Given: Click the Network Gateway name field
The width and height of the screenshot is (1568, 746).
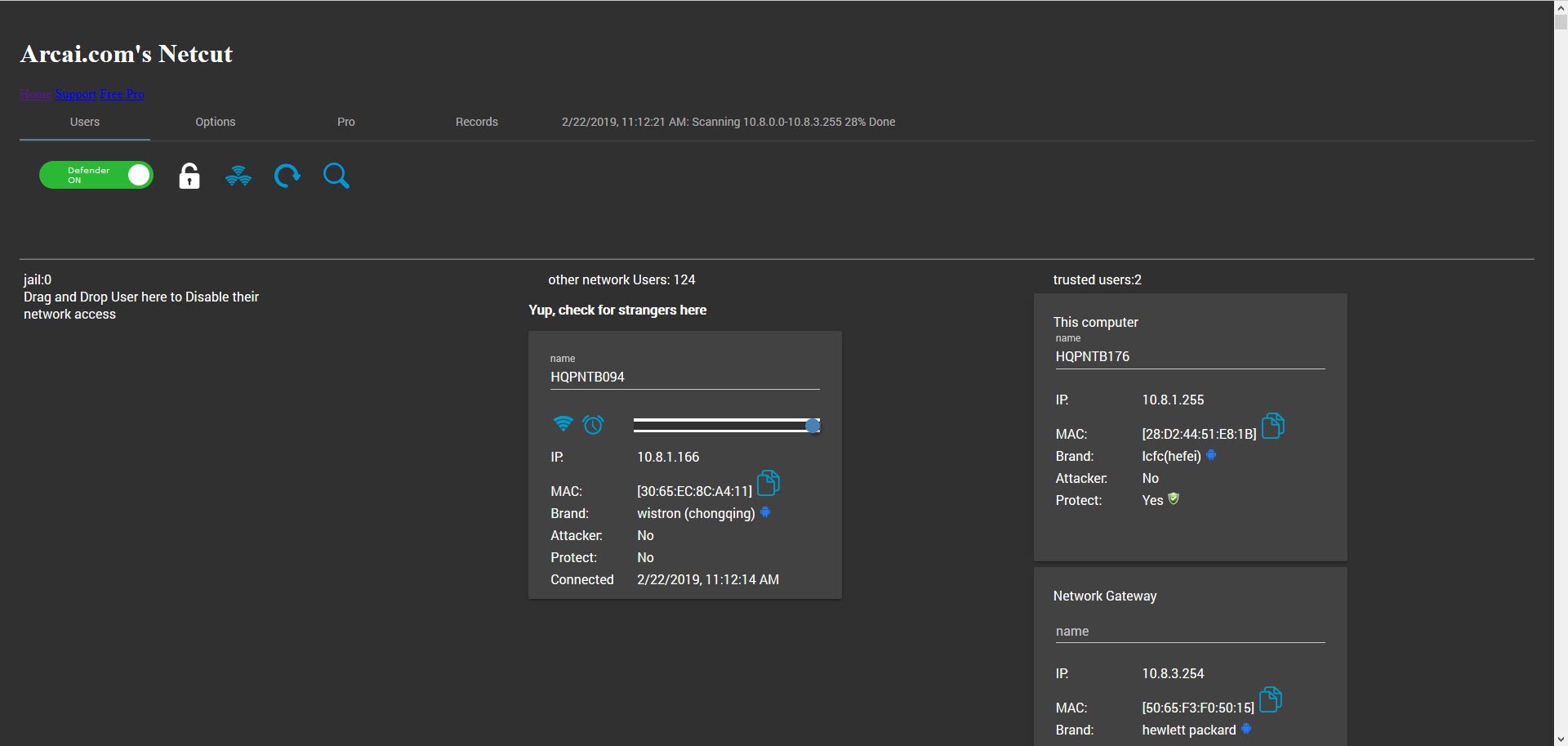Looking at the screenshot, I should 1189,631.
